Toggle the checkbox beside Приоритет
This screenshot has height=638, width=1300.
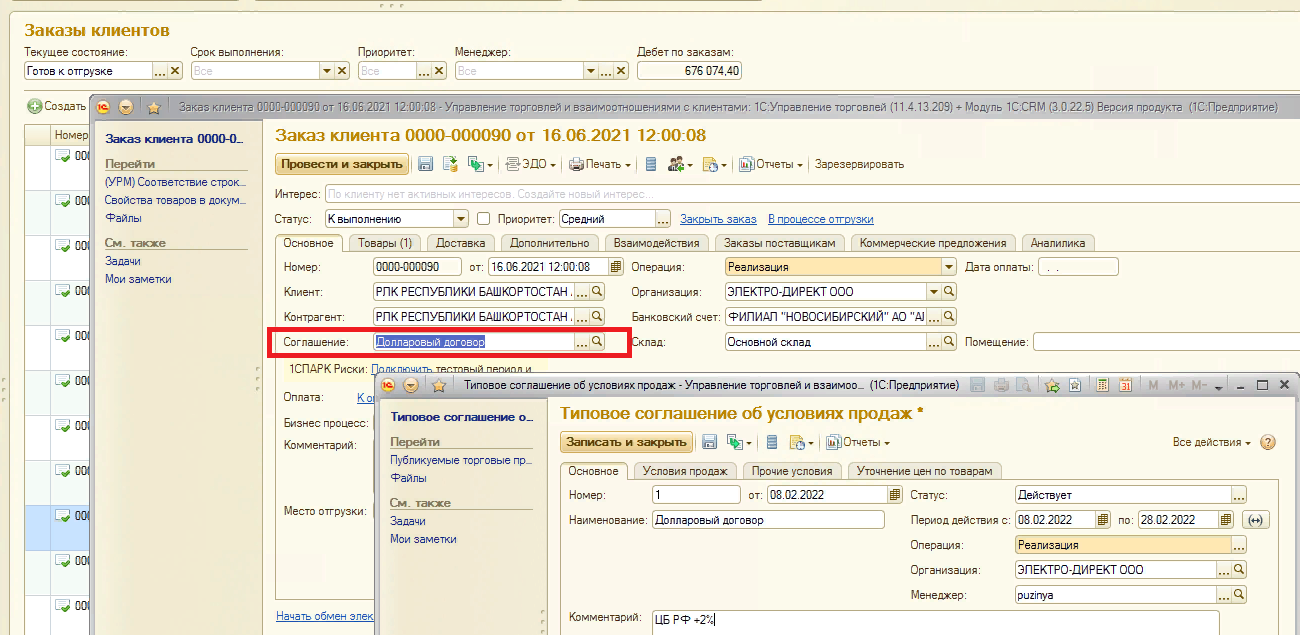click(x=484, y=219)
